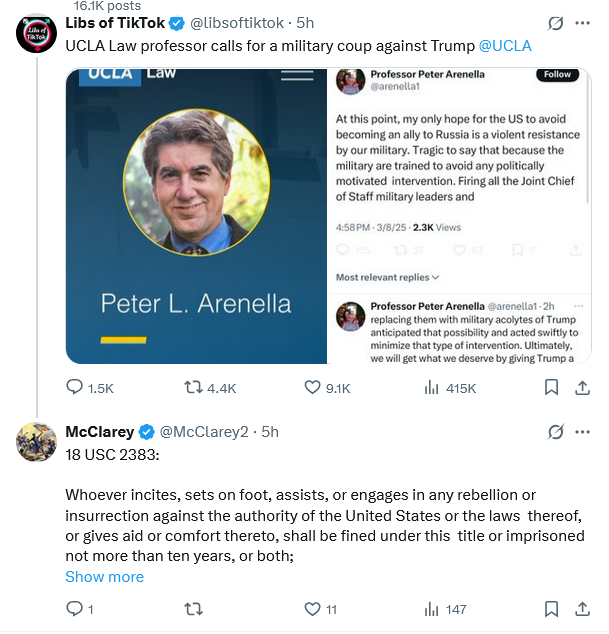Share the Libs of TikTok post
The height and width of the screenshot is (634, 609).
click(x=583, y=388)
